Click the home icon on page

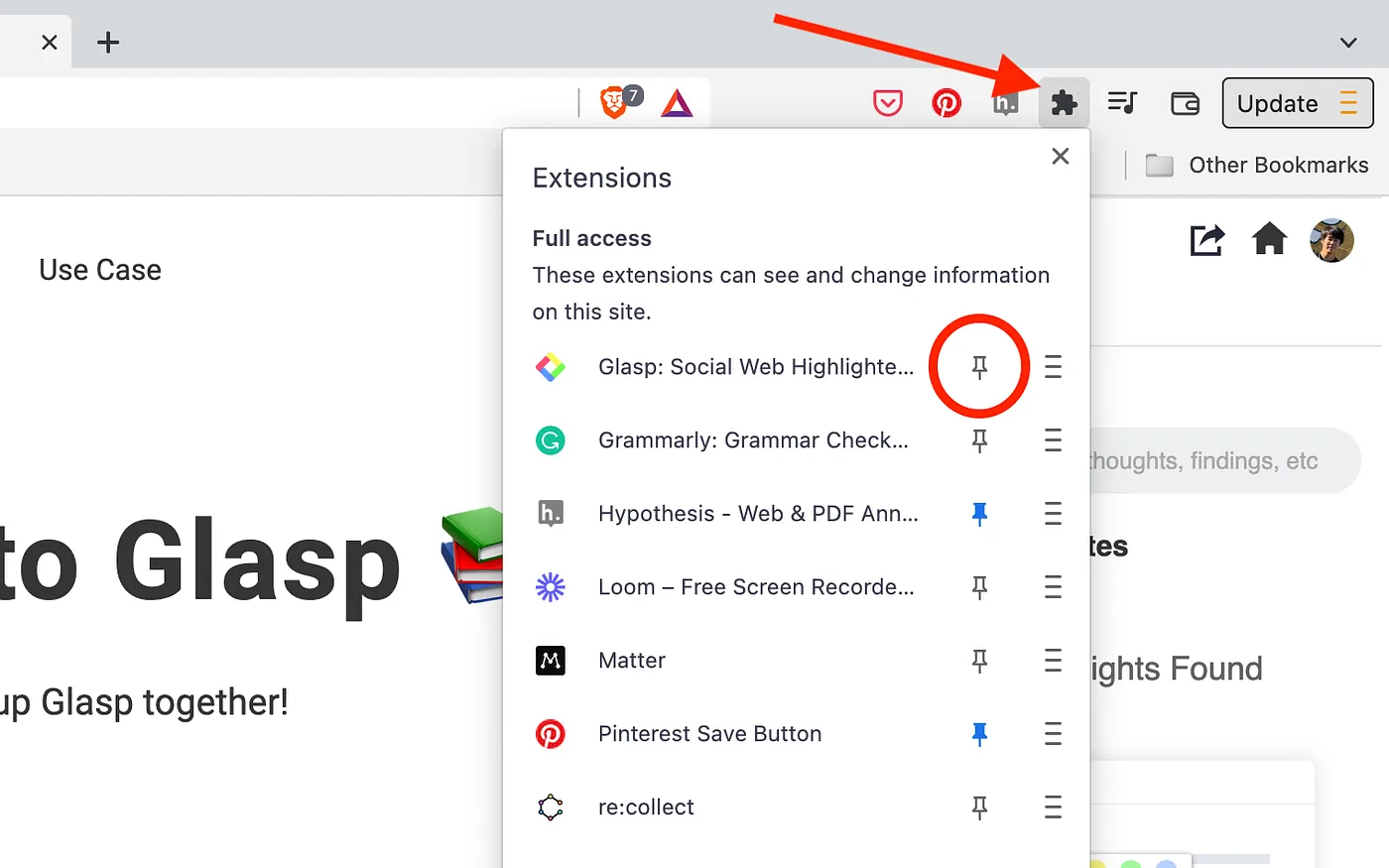pyautogui.click(x=1269, y=239)
